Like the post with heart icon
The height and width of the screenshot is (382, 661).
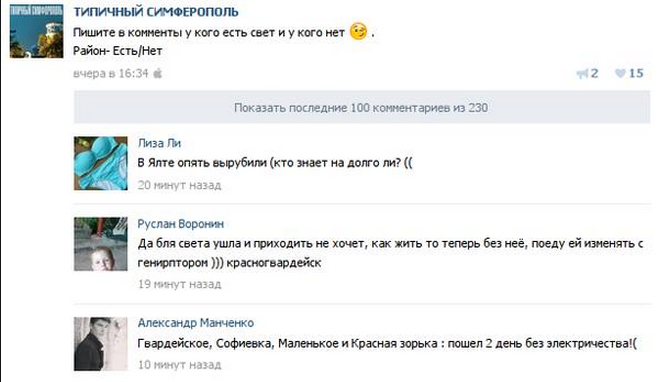coord(620,73)
